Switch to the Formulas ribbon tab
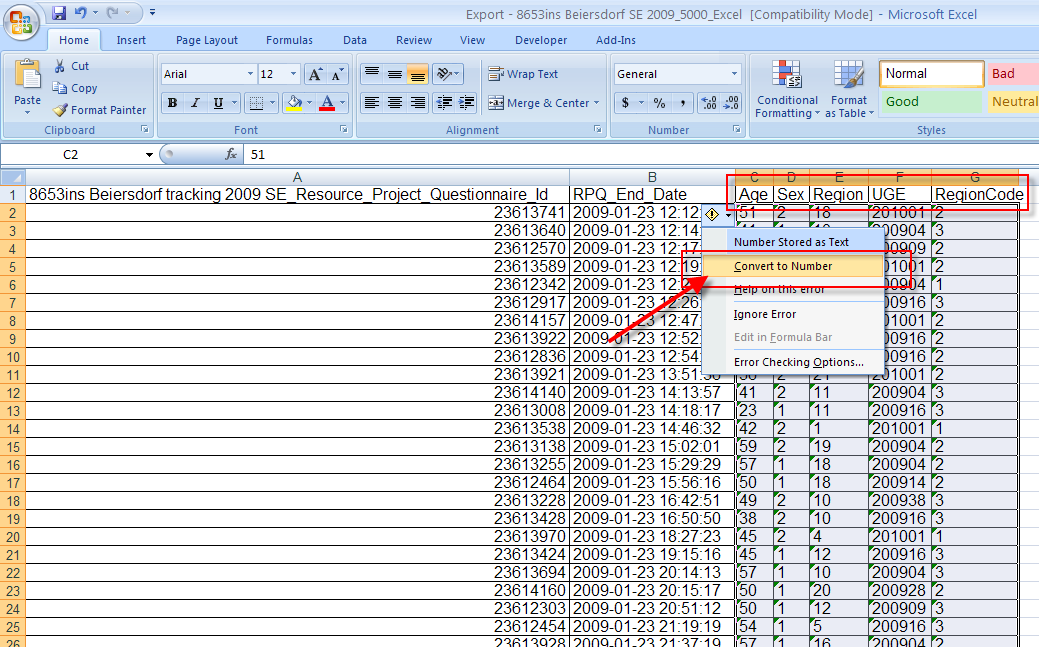Image resolution: width=1039 pixels, height=647 pixels. pos(289,40)
